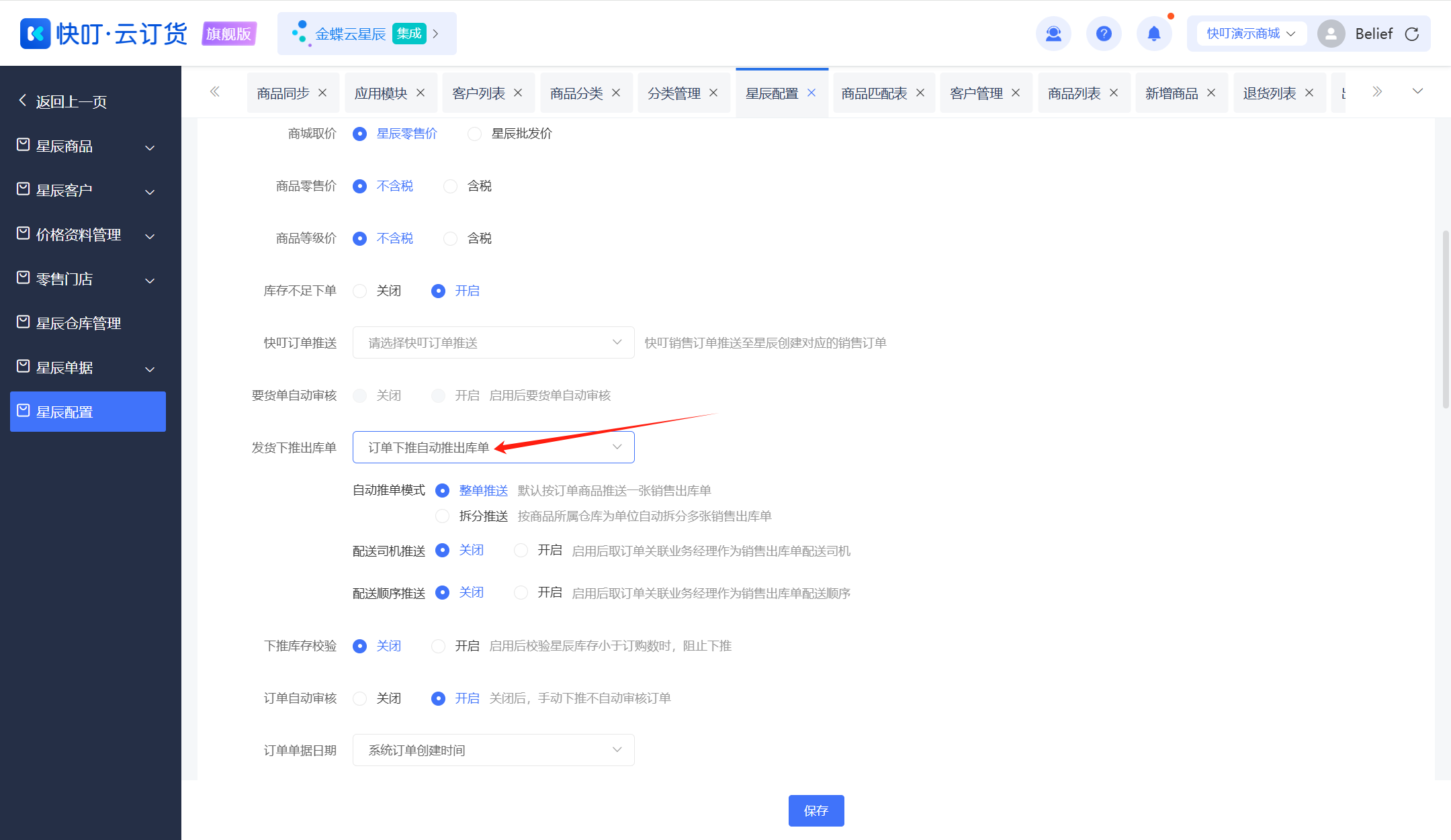The height and width of the screenshot is (840, 1451).
Task: Close the 星辰配置 tab
Action: click(811, 93)
